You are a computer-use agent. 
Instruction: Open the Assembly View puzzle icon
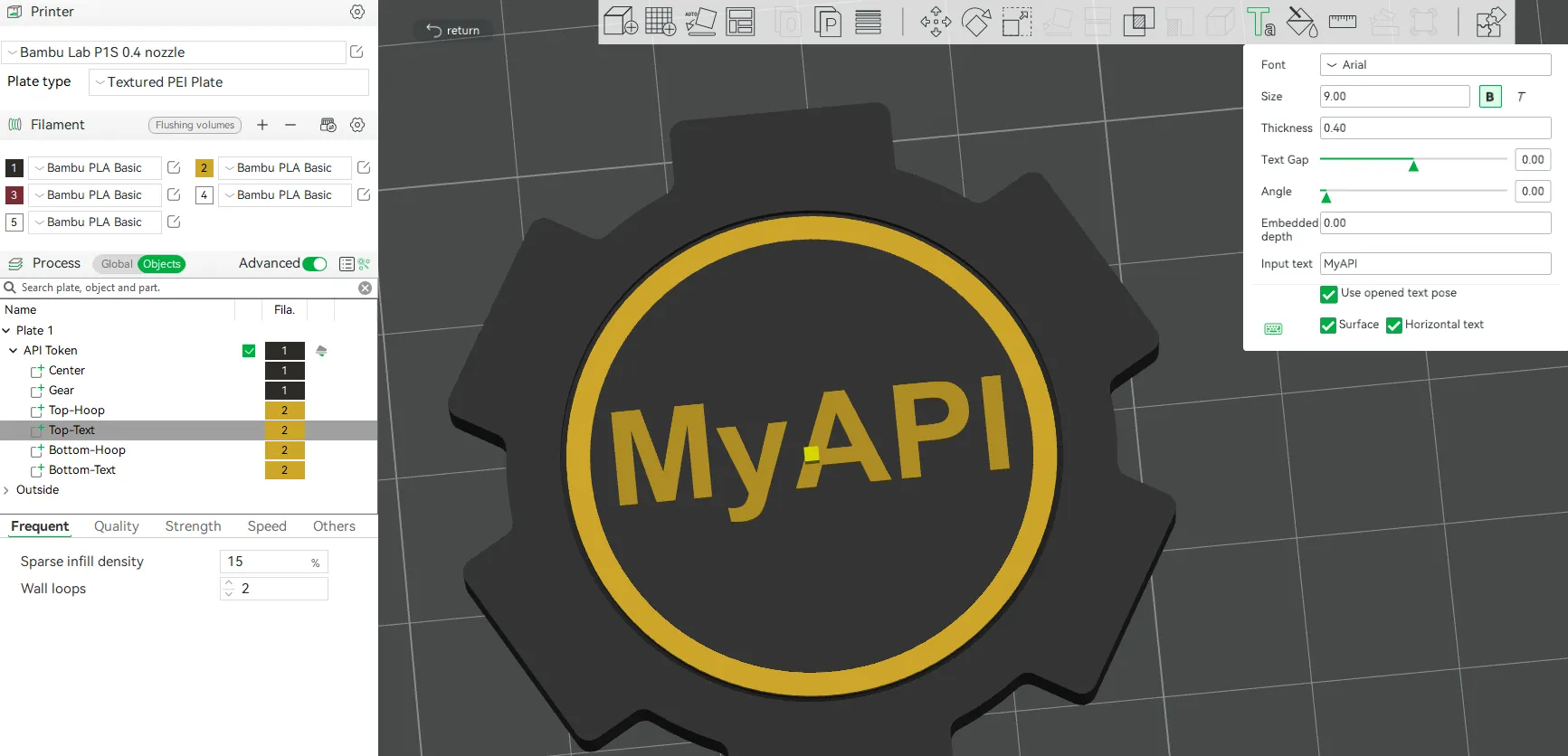1489,22
